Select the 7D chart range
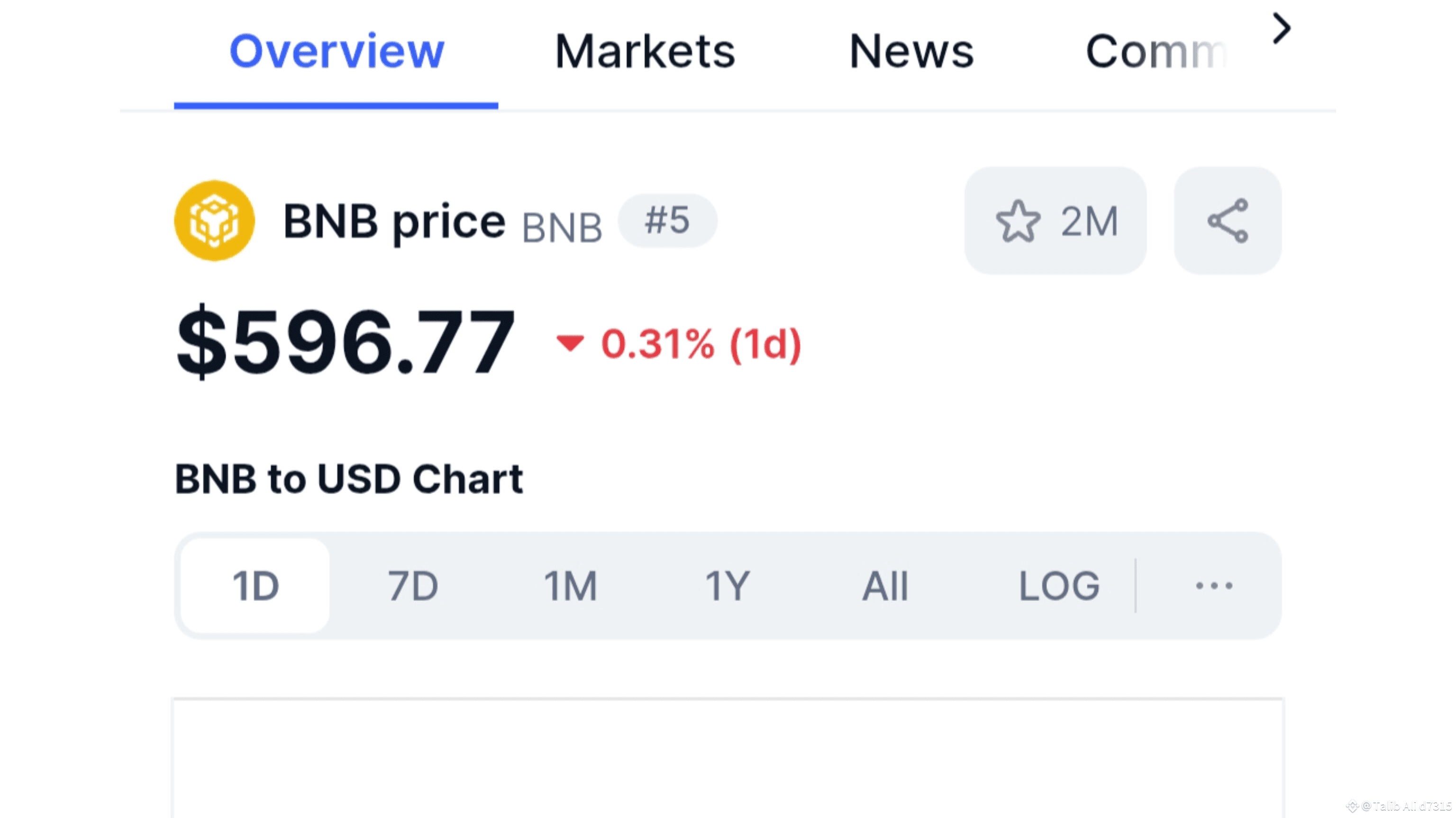 [413, 586]
